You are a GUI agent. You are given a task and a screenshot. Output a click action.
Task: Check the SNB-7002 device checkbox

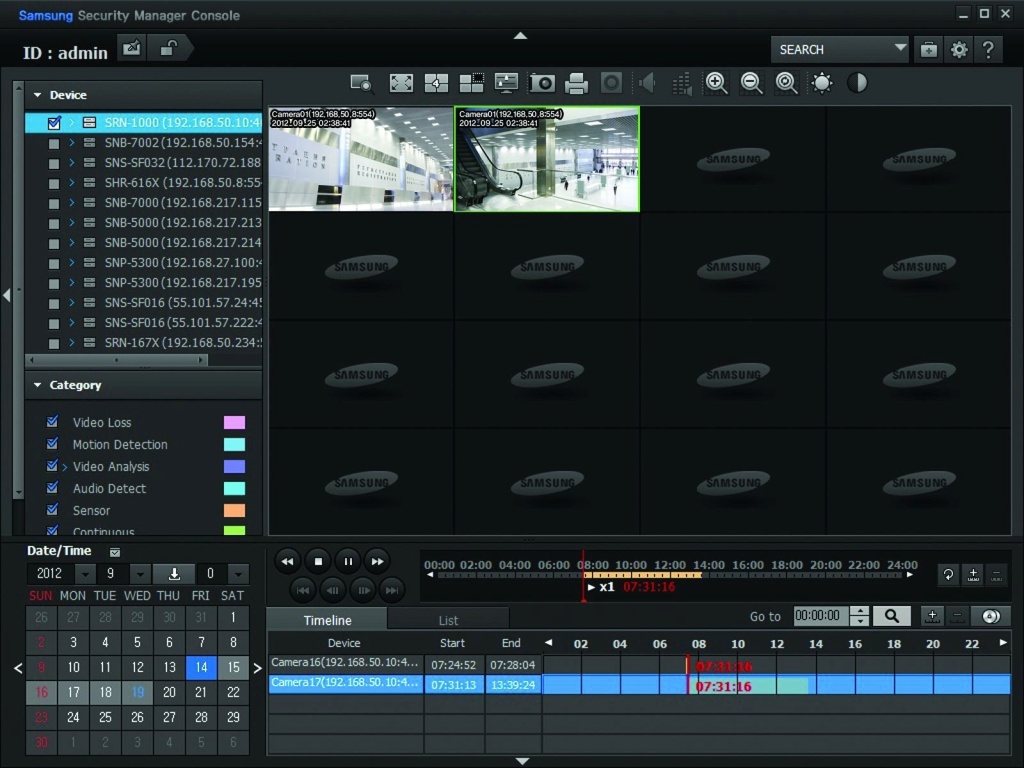pos(54,143)
